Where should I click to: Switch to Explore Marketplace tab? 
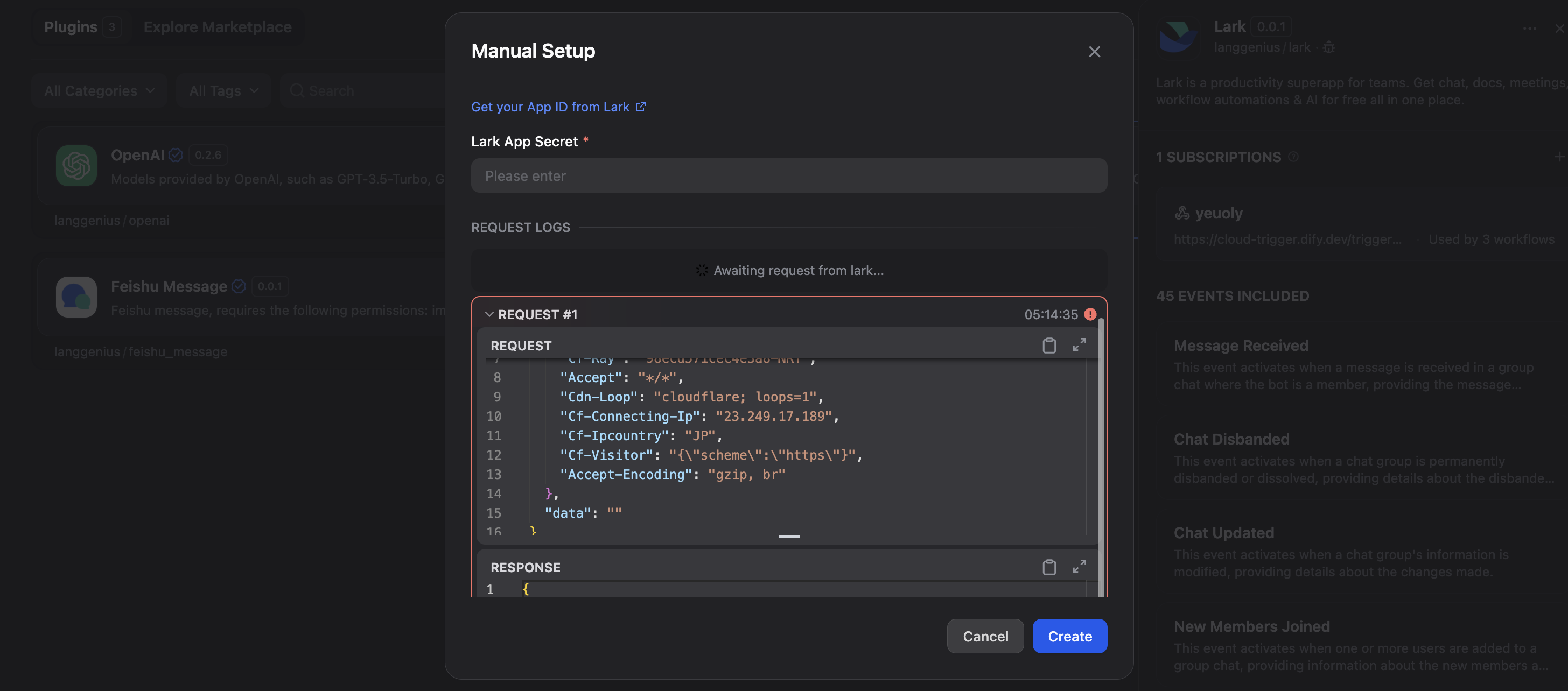tap(218, 27)
